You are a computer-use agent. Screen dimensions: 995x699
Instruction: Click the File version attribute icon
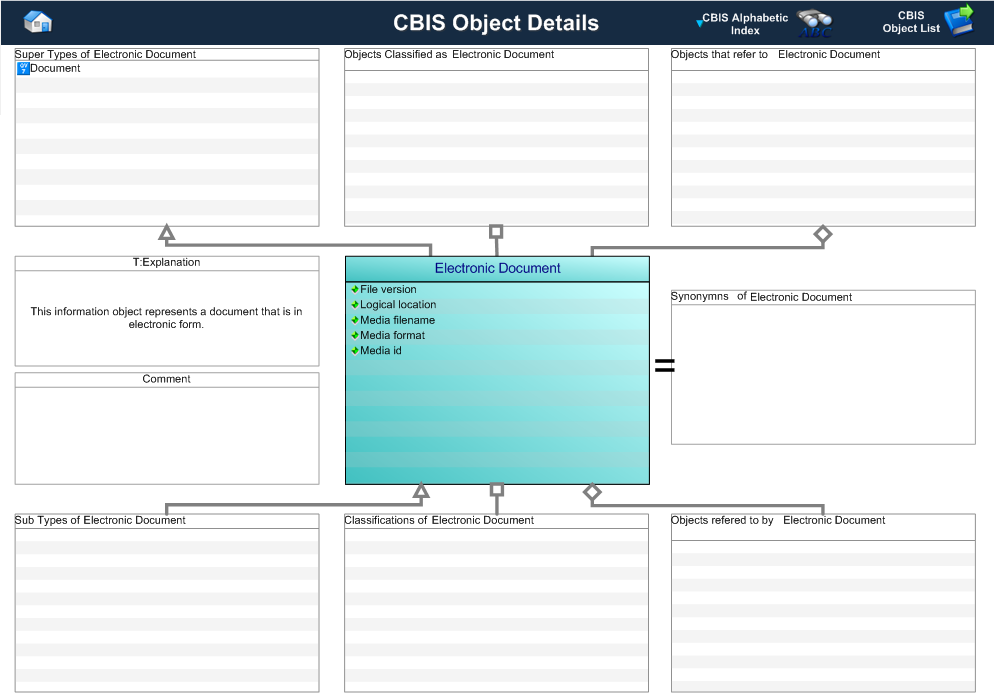[x=355, y=289]
